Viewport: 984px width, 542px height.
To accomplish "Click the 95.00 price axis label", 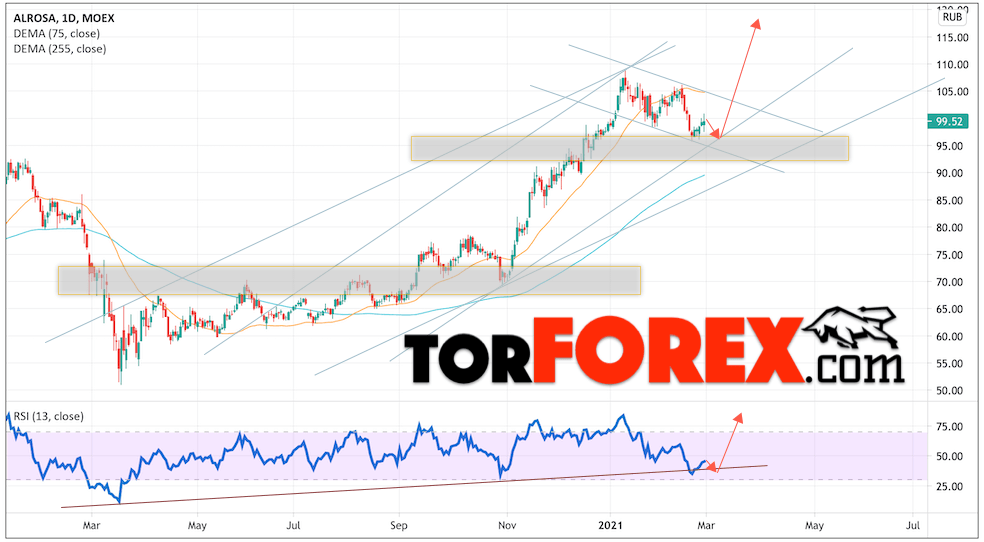I will [949, 146].
